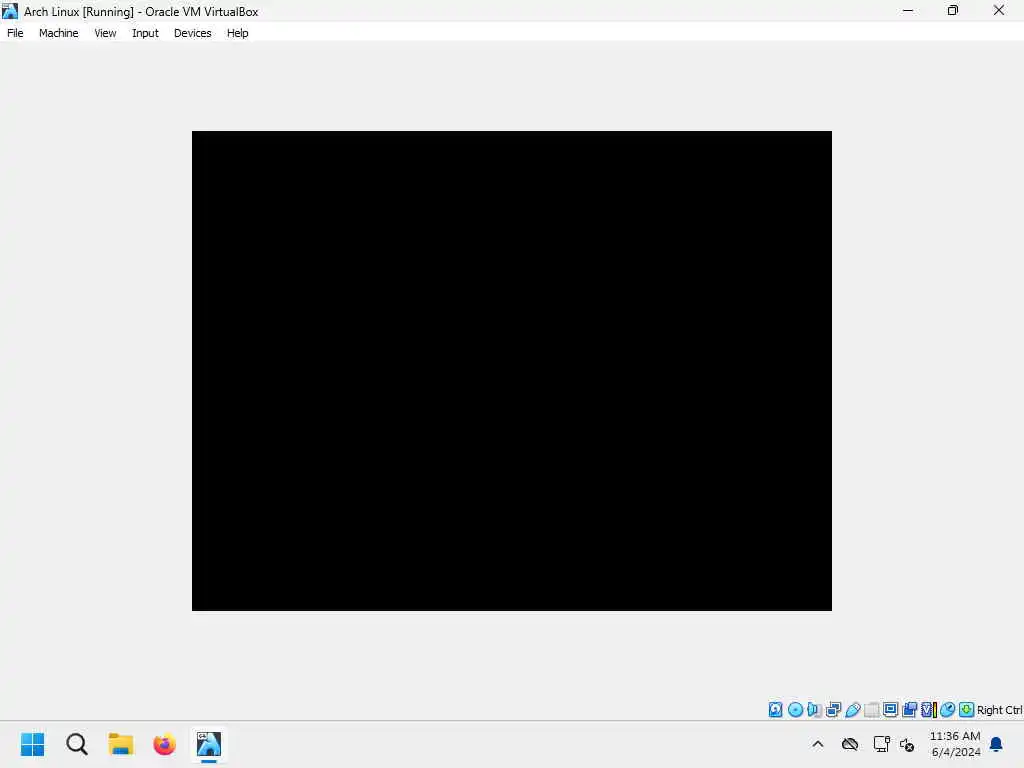Screen dimensions: 1024x768
Task: Open Windows taskbar search
Action: pyautogui.click(x=77, y=744)
